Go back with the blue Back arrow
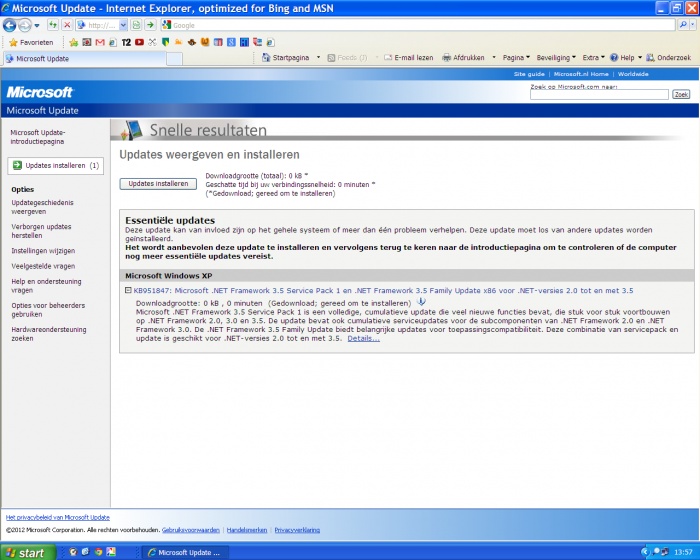 point(9,25)
